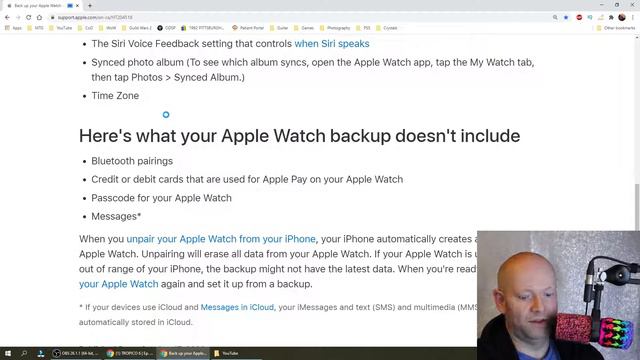Open the MTG bookmark folder
640x360 pixels.
pos(35,28)
